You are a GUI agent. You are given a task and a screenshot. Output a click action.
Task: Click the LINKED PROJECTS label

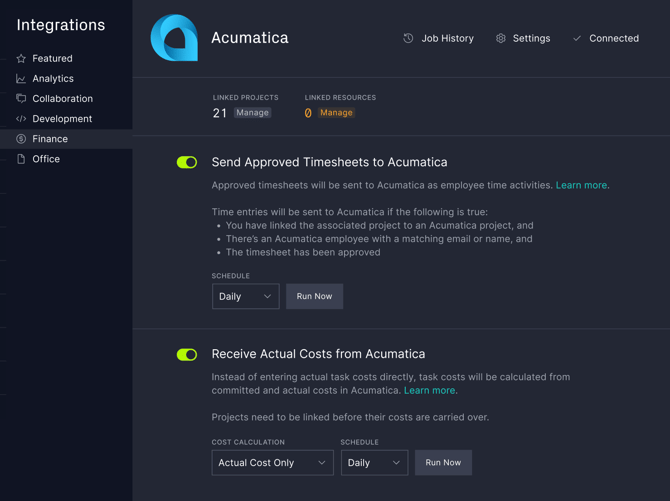coord(246,97)
